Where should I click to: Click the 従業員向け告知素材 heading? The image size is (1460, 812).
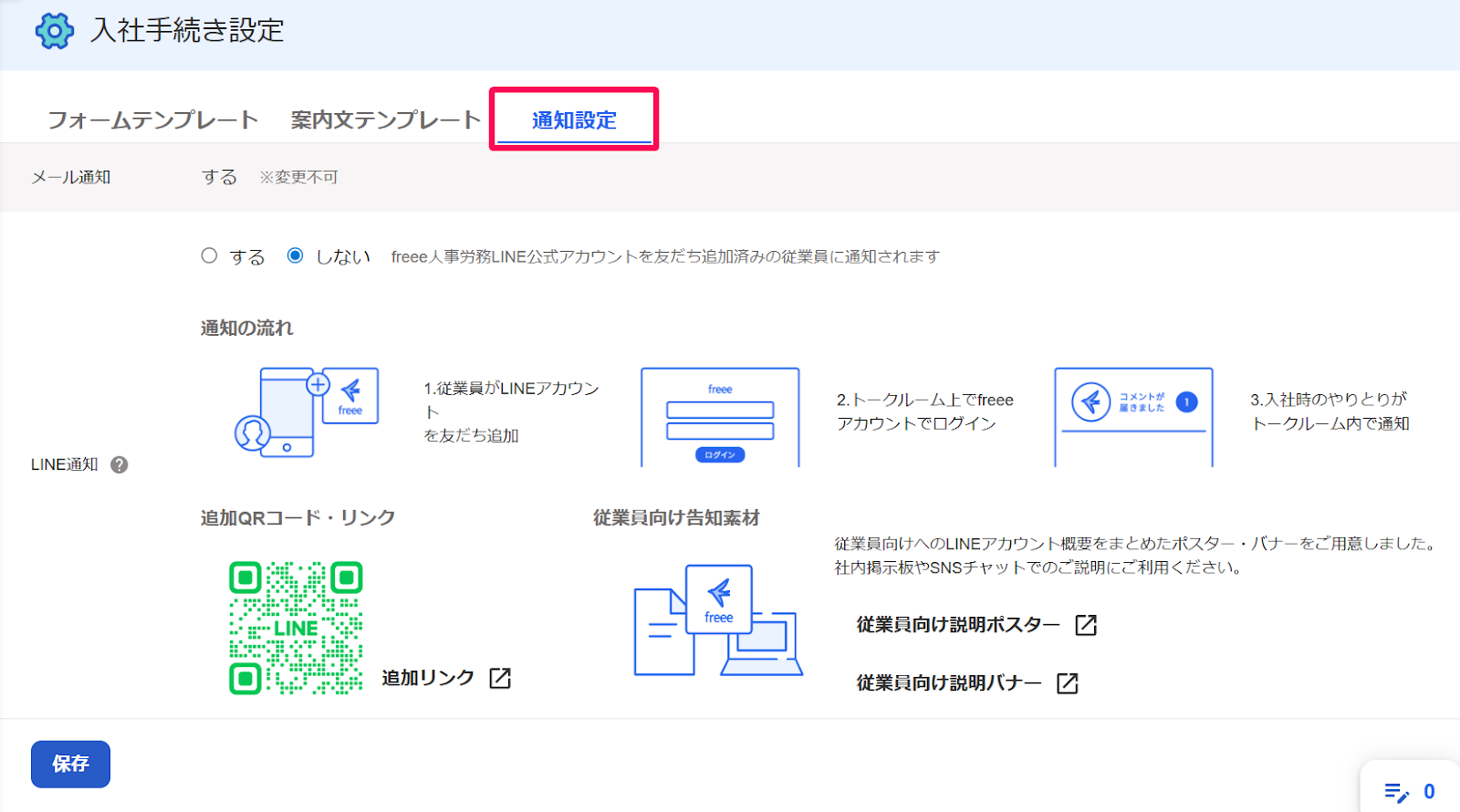(x=676, y=517)
